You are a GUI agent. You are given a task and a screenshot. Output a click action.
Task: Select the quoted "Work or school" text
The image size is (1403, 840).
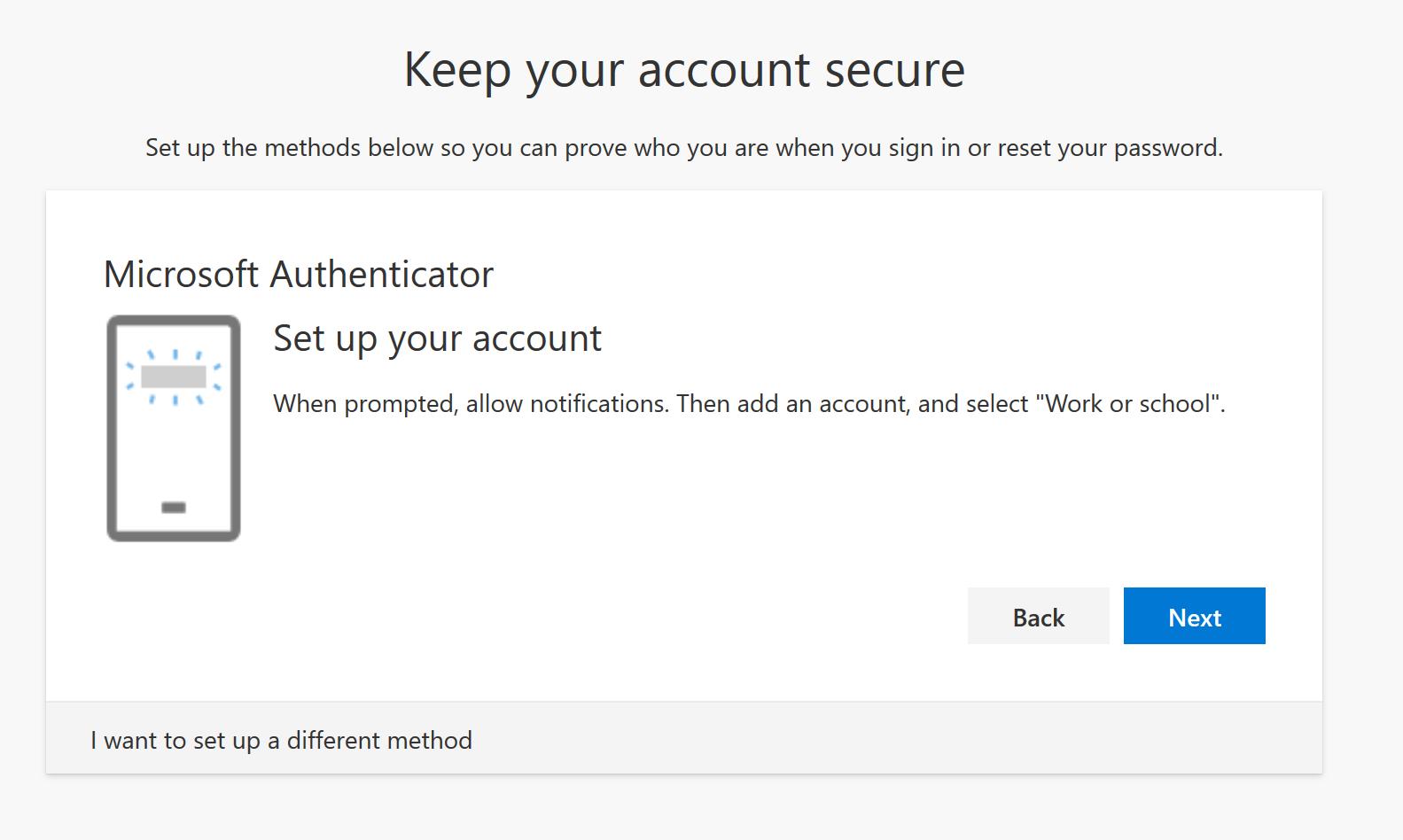pyautogui.click(x=1127, y=404)
